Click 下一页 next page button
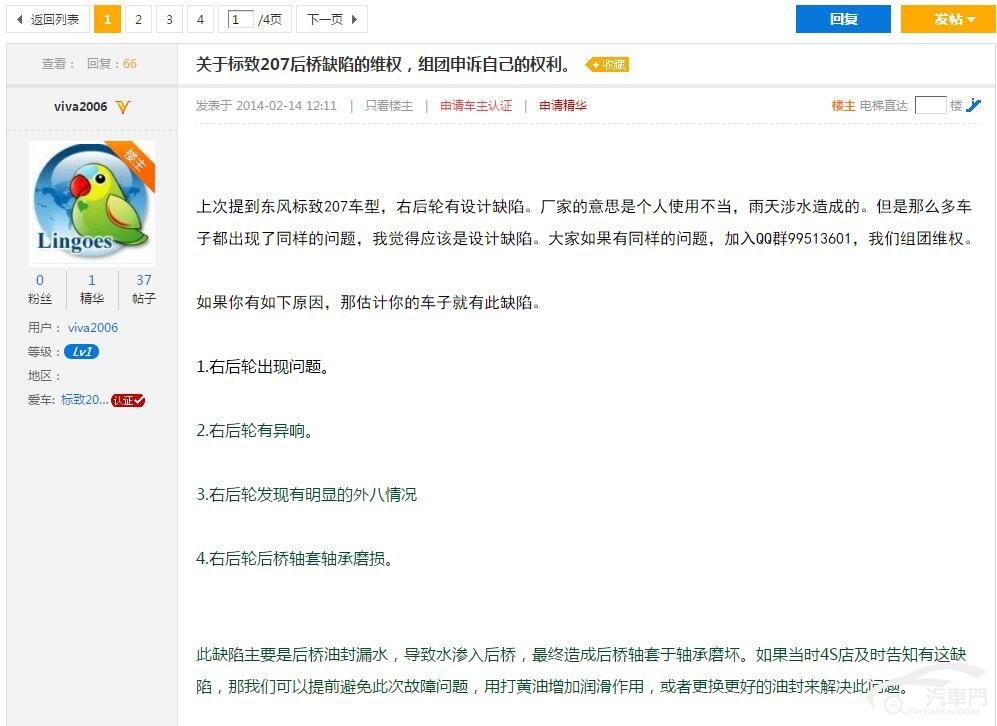The height and width of the screenshot is (726, 997). click(332, 19)
